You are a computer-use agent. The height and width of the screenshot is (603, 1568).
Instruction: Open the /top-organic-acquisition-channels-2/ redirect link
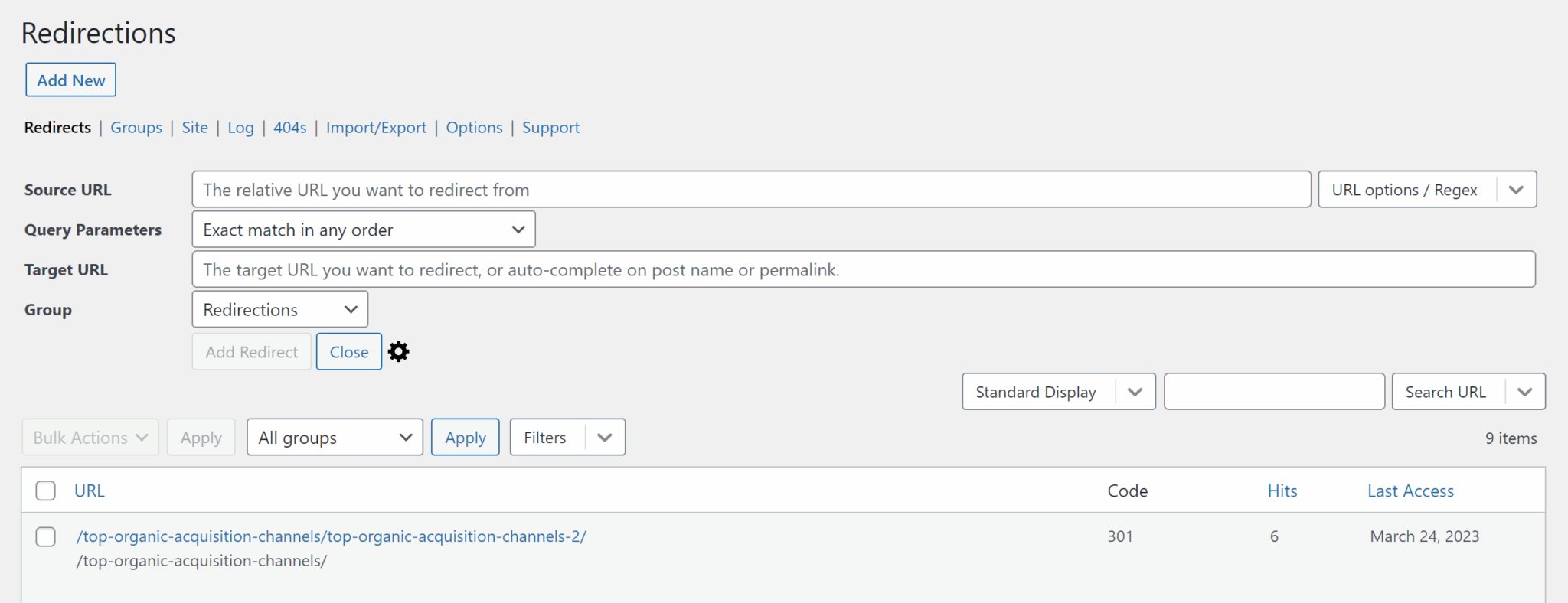[332, 536]
